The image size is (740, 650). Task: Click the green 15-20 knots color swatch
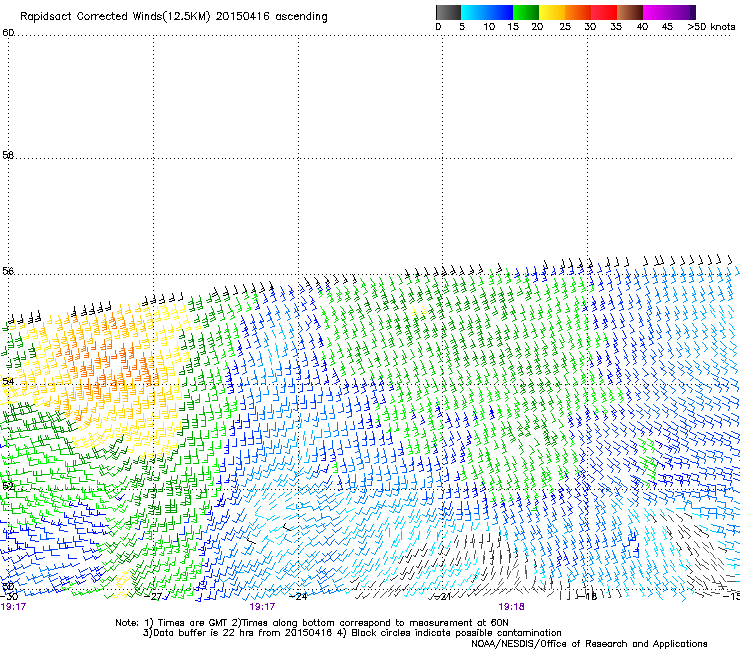526,12
